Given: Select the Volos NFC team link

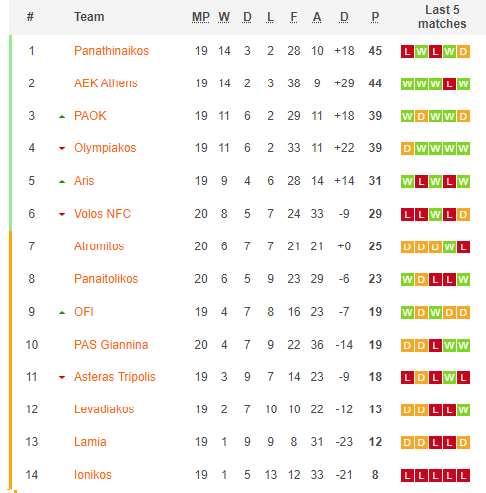Looking at the screenshot, I should 102,214.
